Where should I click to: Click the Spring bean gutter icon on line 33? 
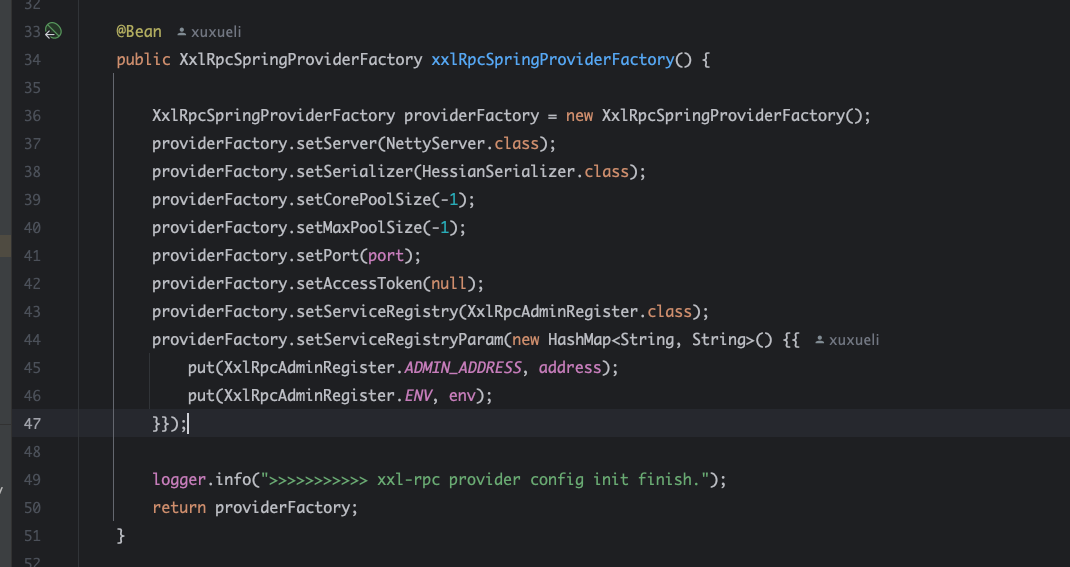52,32
